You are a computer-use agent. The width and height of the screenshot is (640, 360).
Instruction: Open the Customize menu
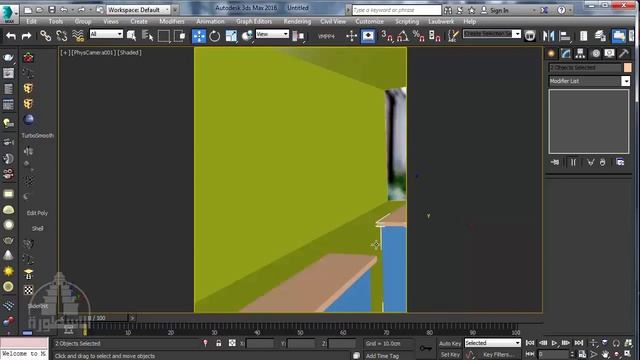tap(369, 21)
